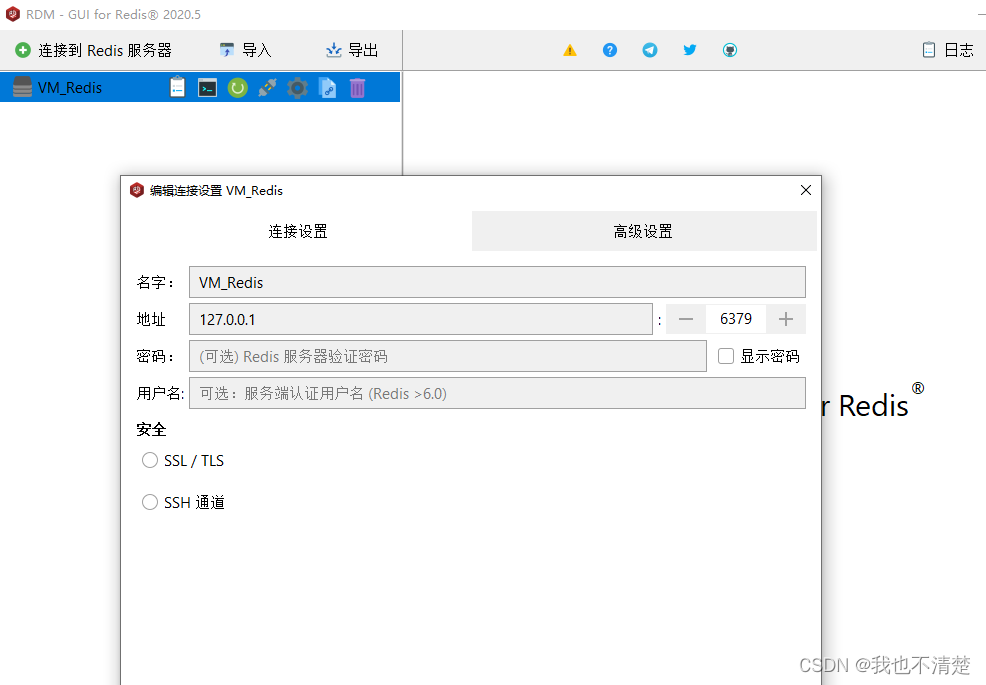Screen dimensions: 986x685
Task: Increase port number with plus button
Action: pyautogui.click(x=785, y=320)
